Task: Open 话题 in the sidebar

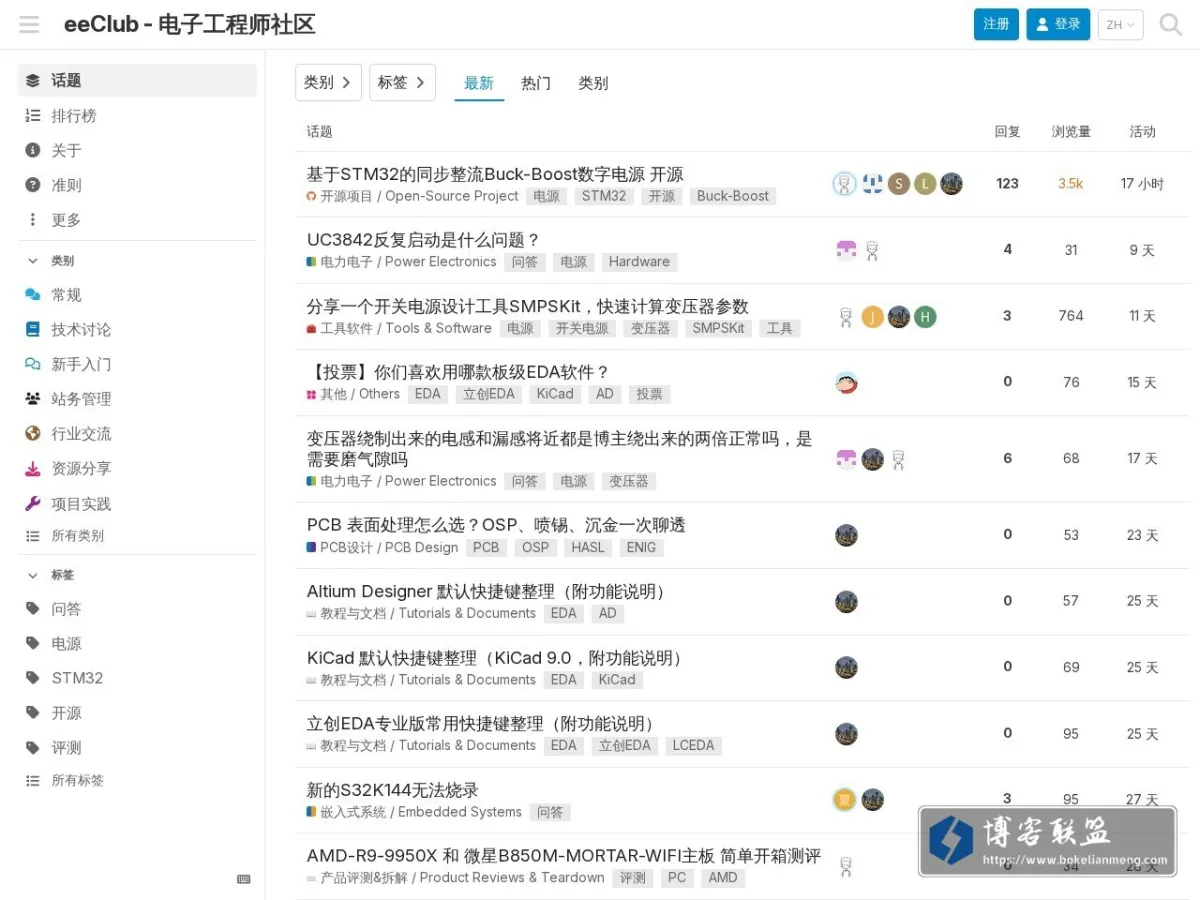Action: click(x=137, y=80)
